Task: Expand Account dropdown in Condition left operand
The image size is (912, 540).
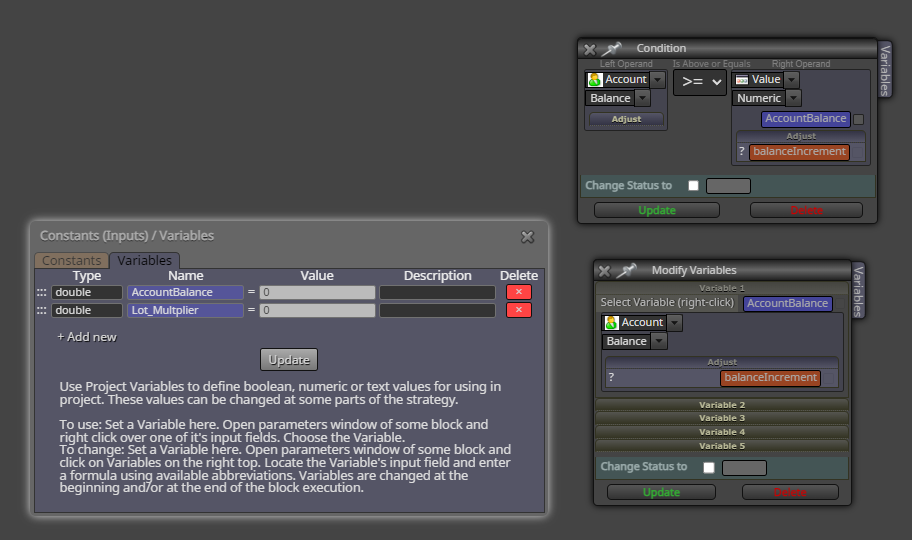Action: pyautogui.click(x=658, y=79)
